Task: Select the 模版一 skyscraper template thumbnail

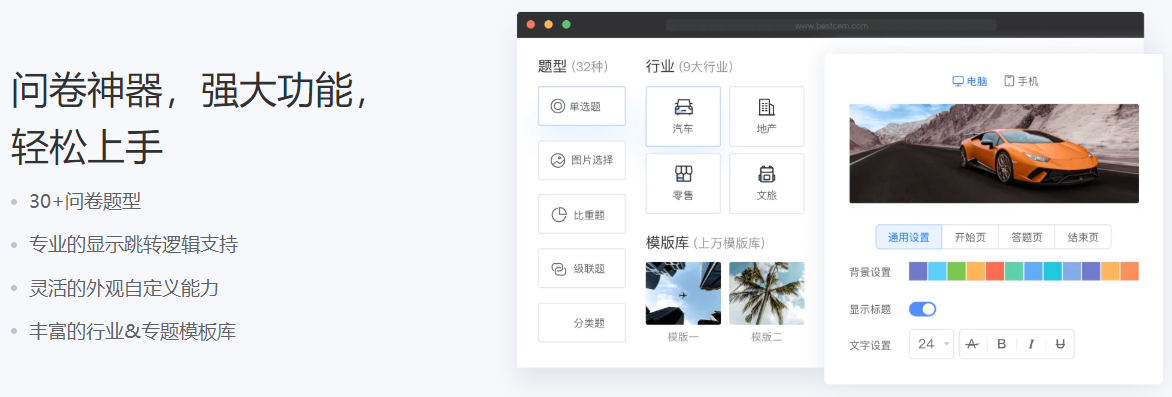Action: click(683, 293)
